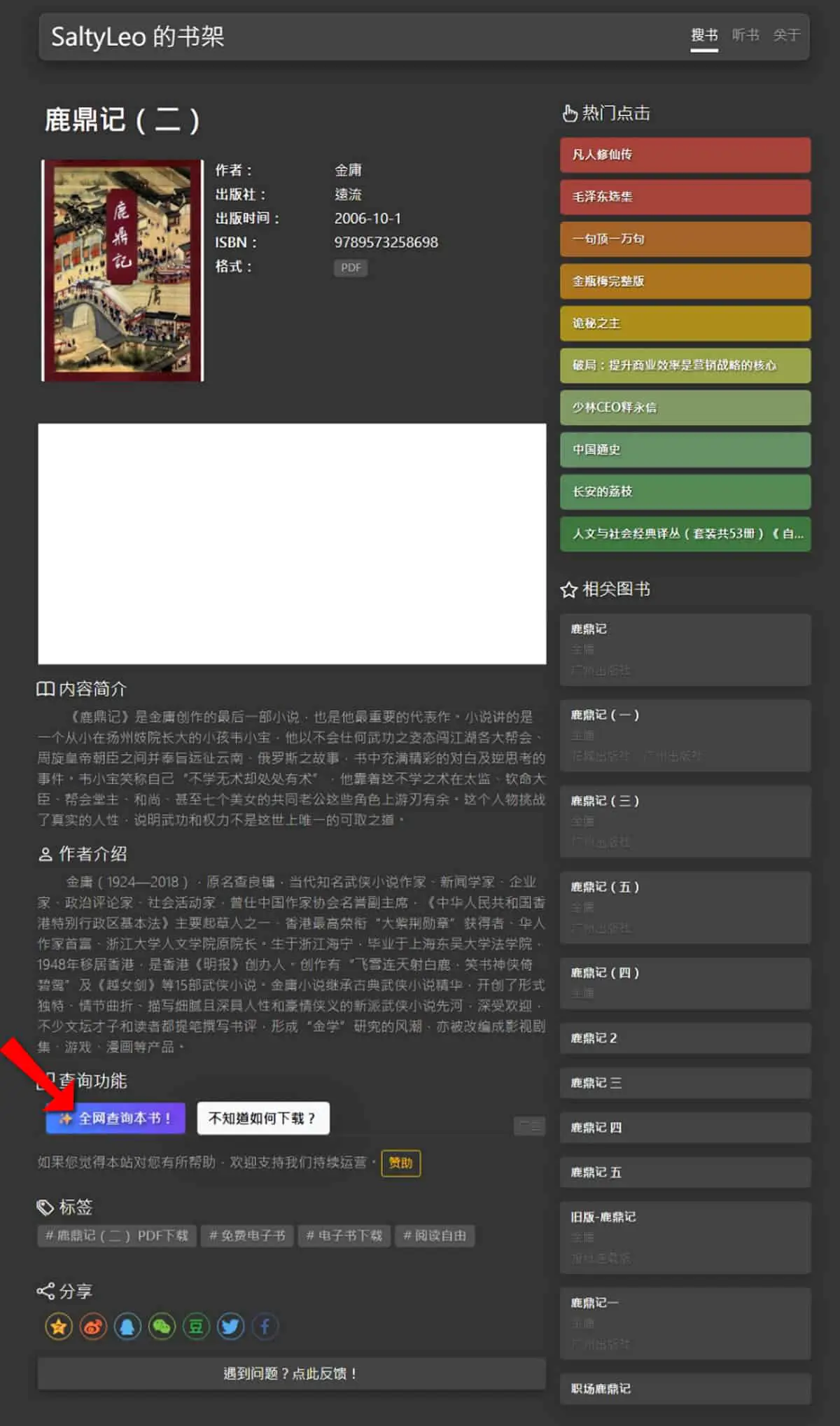
Task: Open the 搜书 tab
Action: pyautogui.click(x=704, y=35)
